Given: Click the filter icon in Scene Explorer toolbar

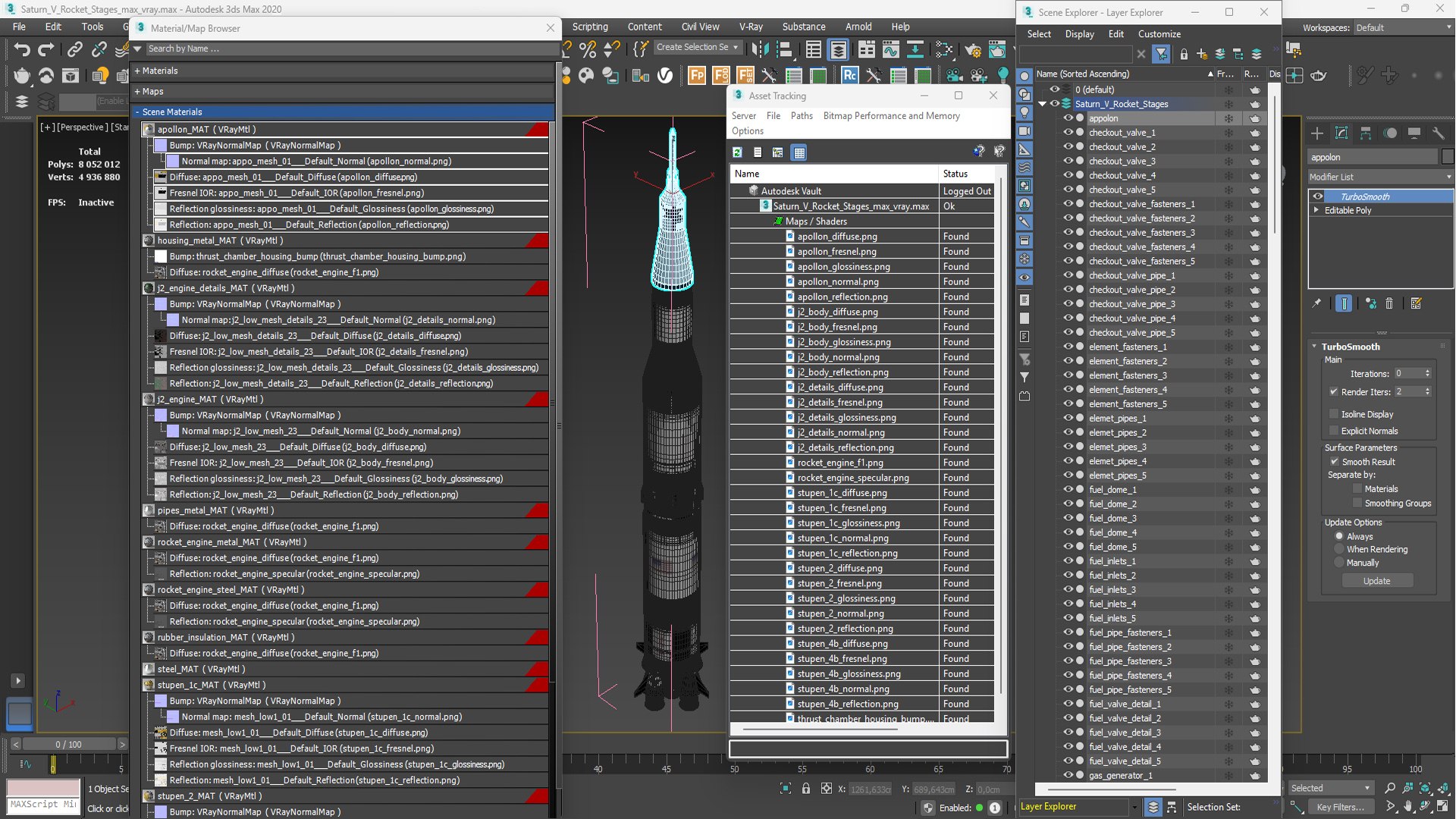Looking at the screenshot, I should pos(1161,54).
